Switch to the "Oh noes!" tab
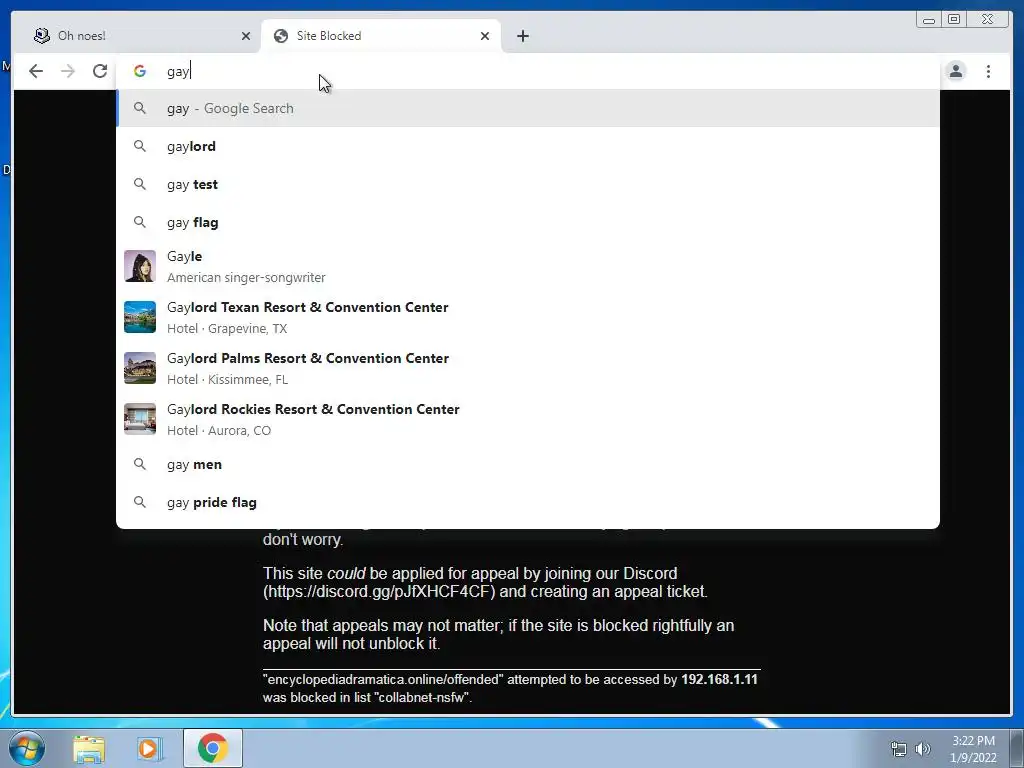This screenshot has width=1024, height=768. click(142, 36)
